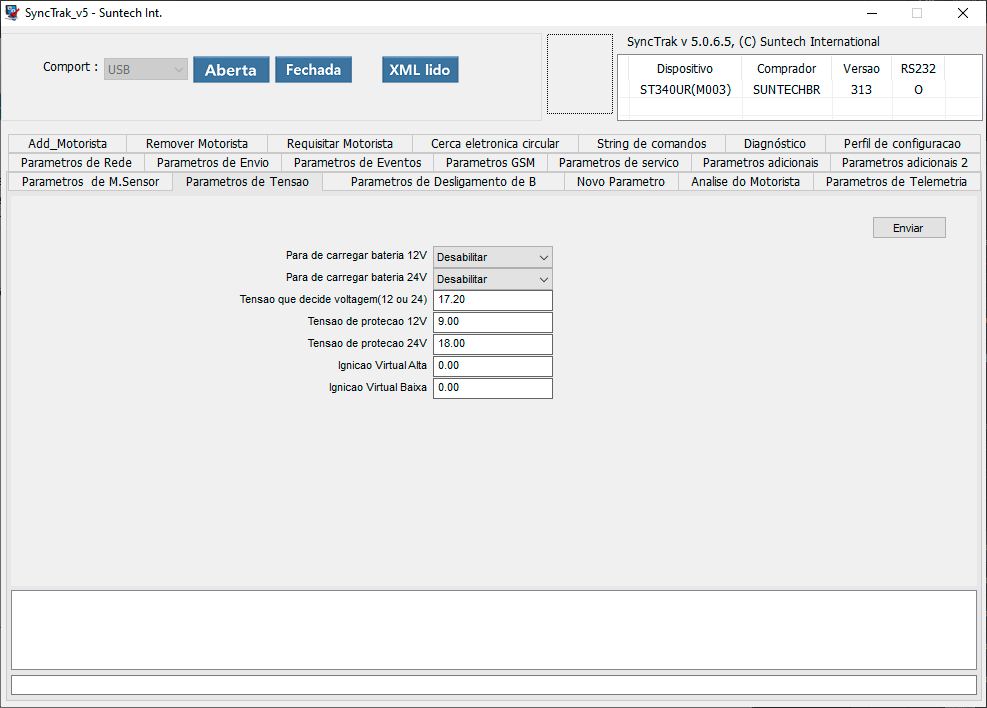Switch to Perfil de configuracao tab

902,144
